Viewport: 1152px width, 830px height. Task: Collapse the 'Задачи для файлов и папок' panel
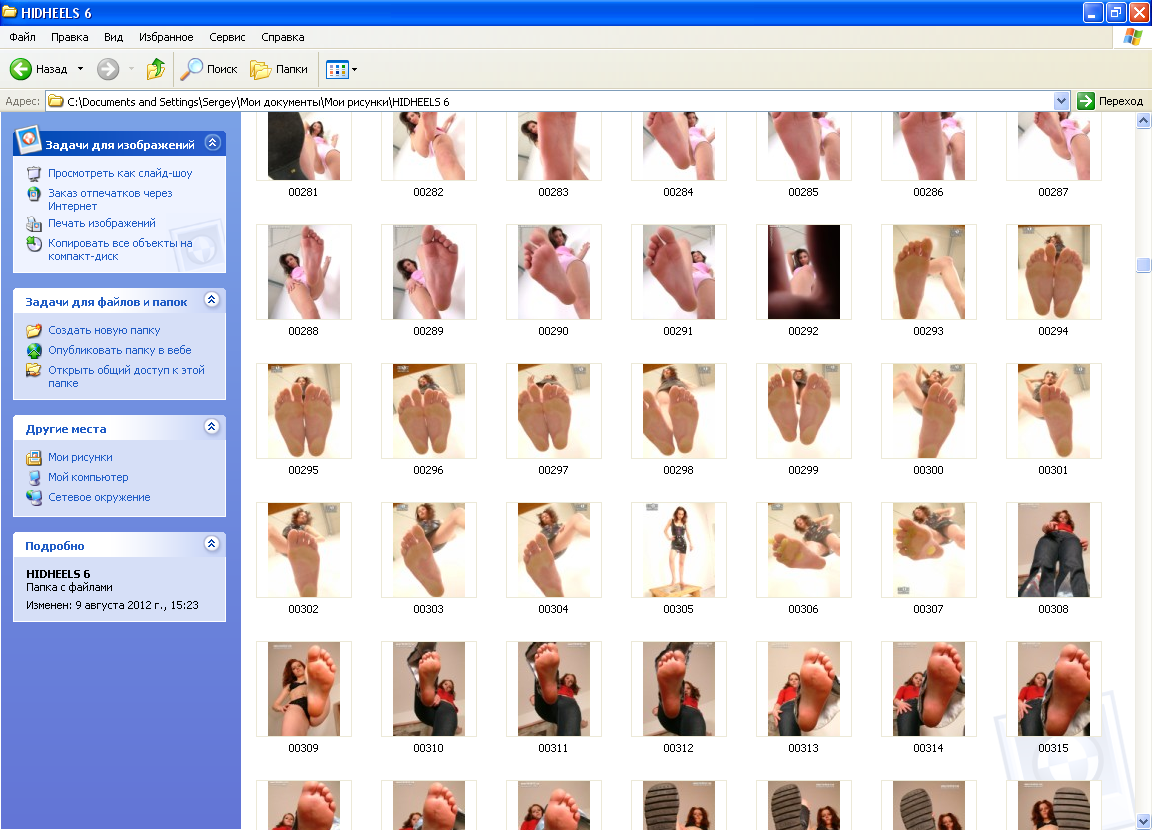click(x=212, y=300)
